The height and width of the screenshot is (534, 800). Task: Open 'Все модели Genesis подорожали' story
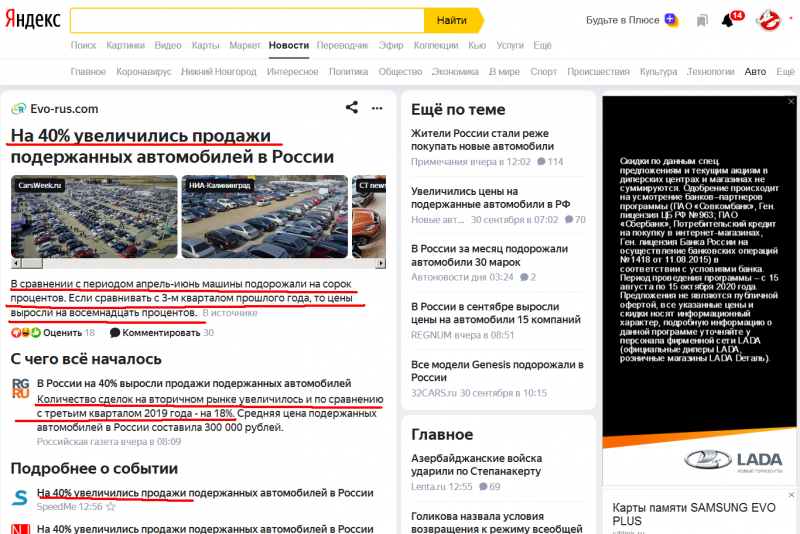tap(497, 371)
